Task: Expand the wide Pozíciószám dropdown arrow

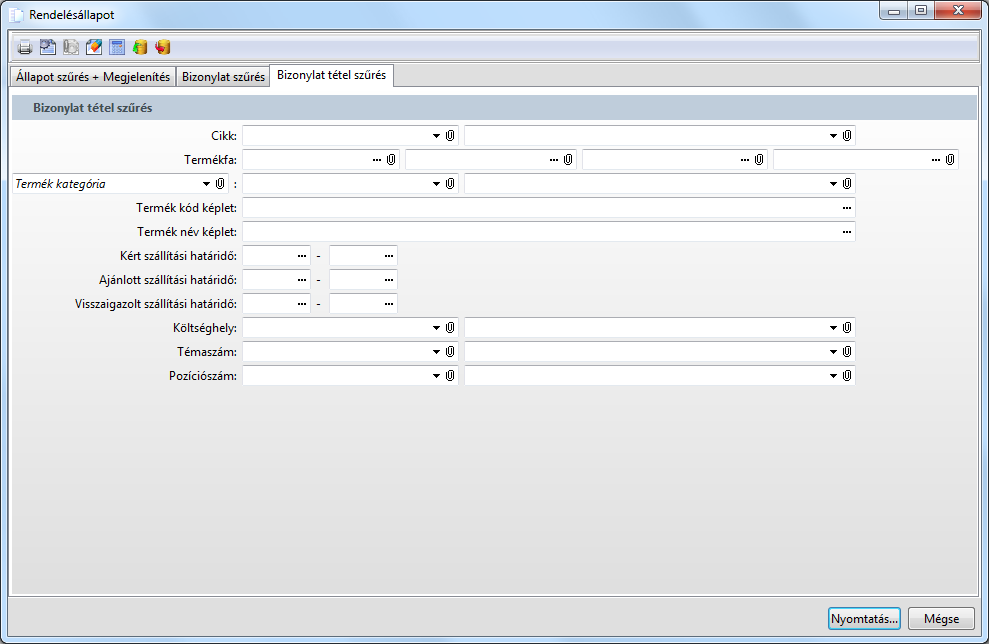Action: click(x=833, y=375)
